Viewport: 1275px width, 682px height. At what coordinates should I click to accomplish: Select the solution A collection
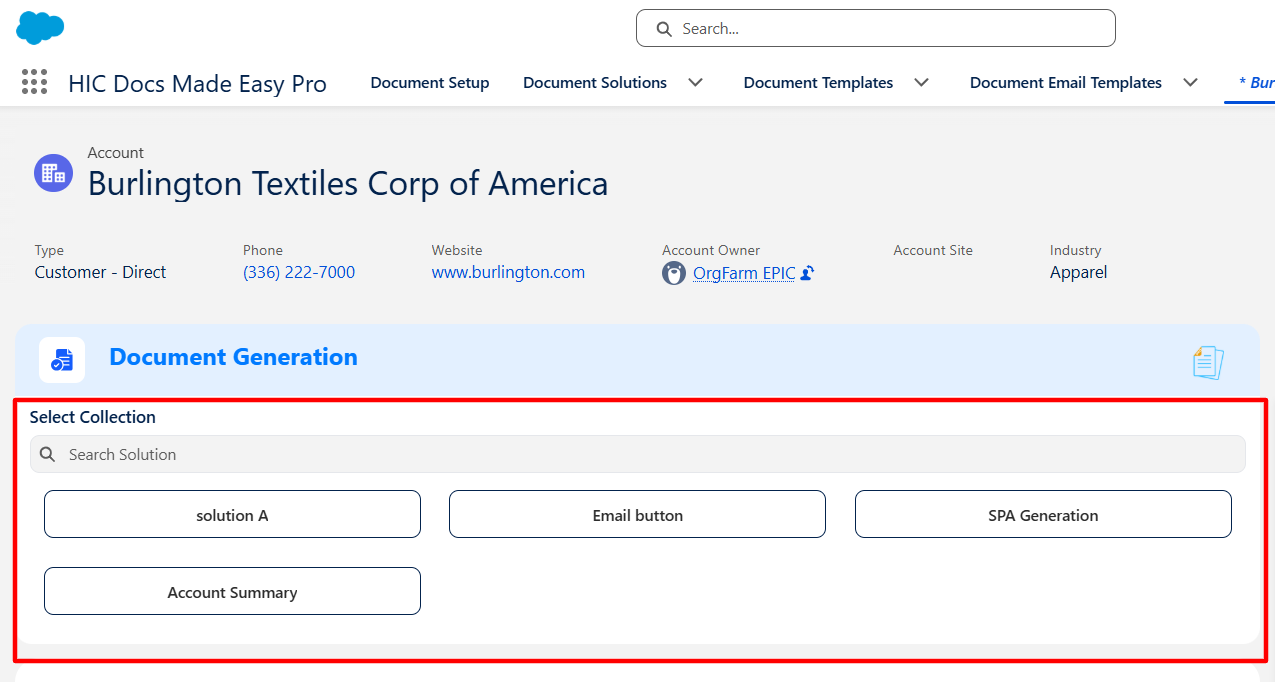(232, 514)
